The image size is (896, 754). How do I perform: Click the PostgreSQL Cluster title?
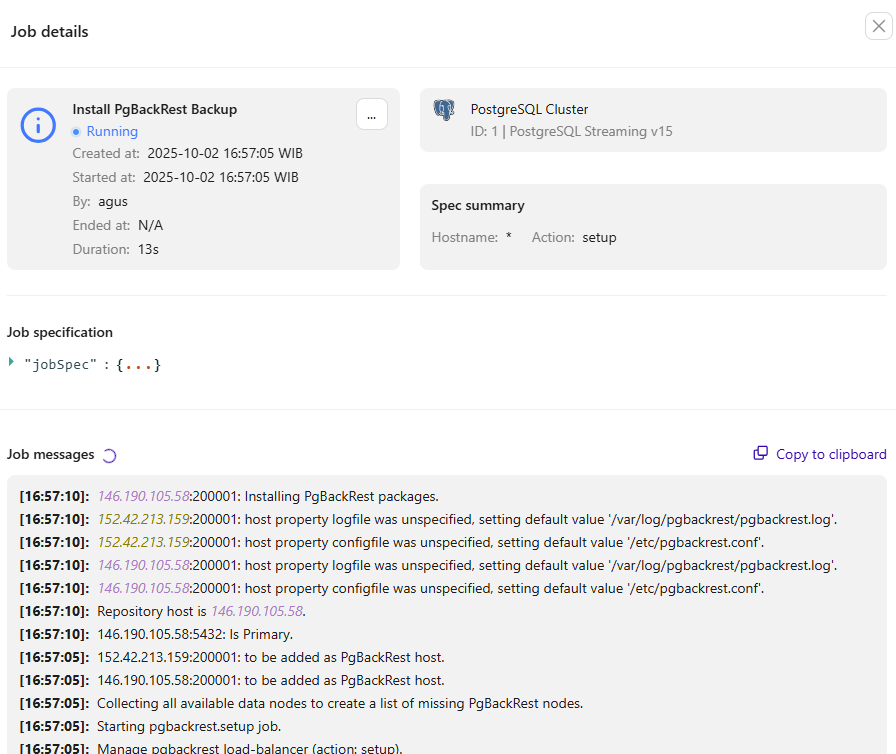(529, 109)
